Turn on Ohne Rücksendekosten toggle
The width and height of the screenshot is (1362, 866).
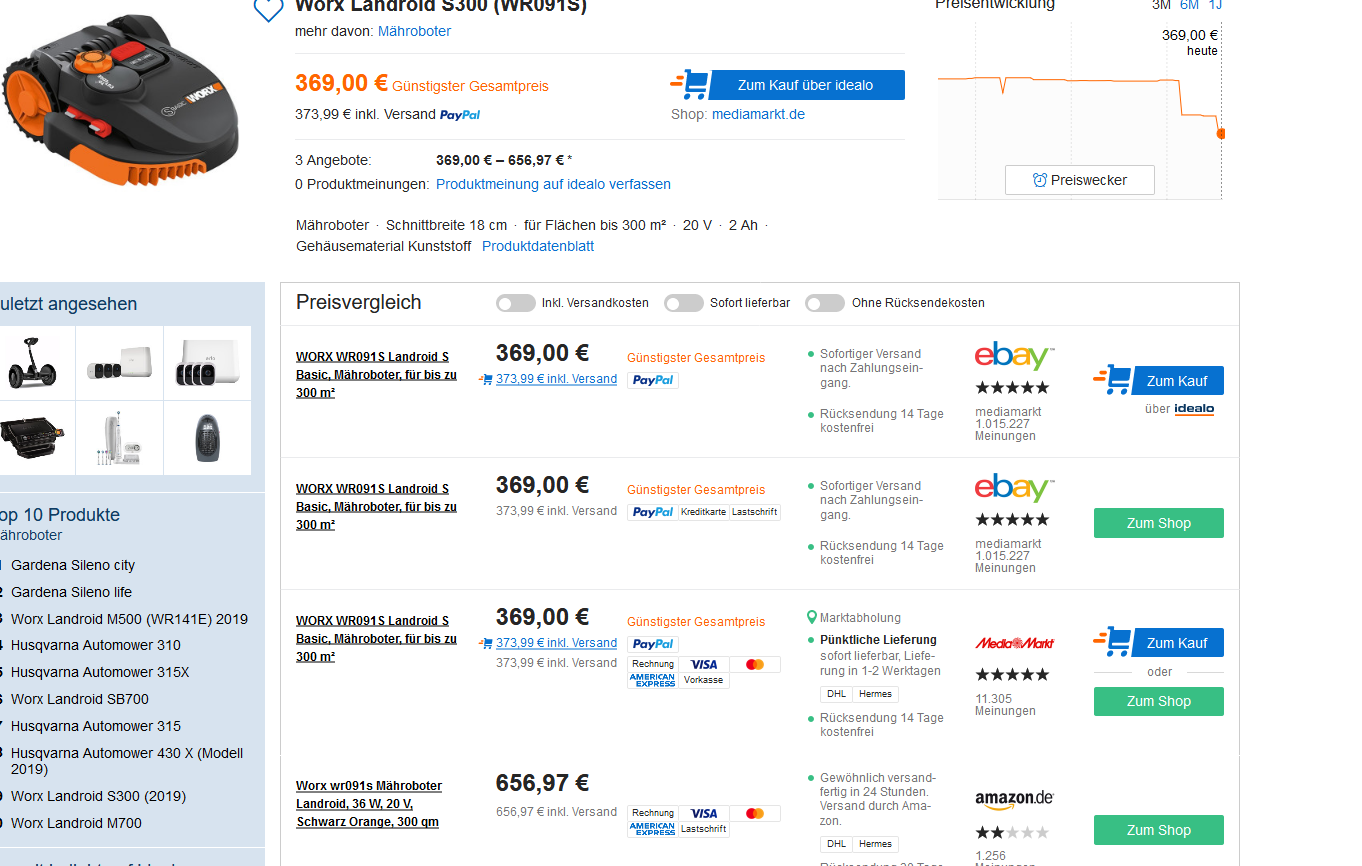(825, 303)
